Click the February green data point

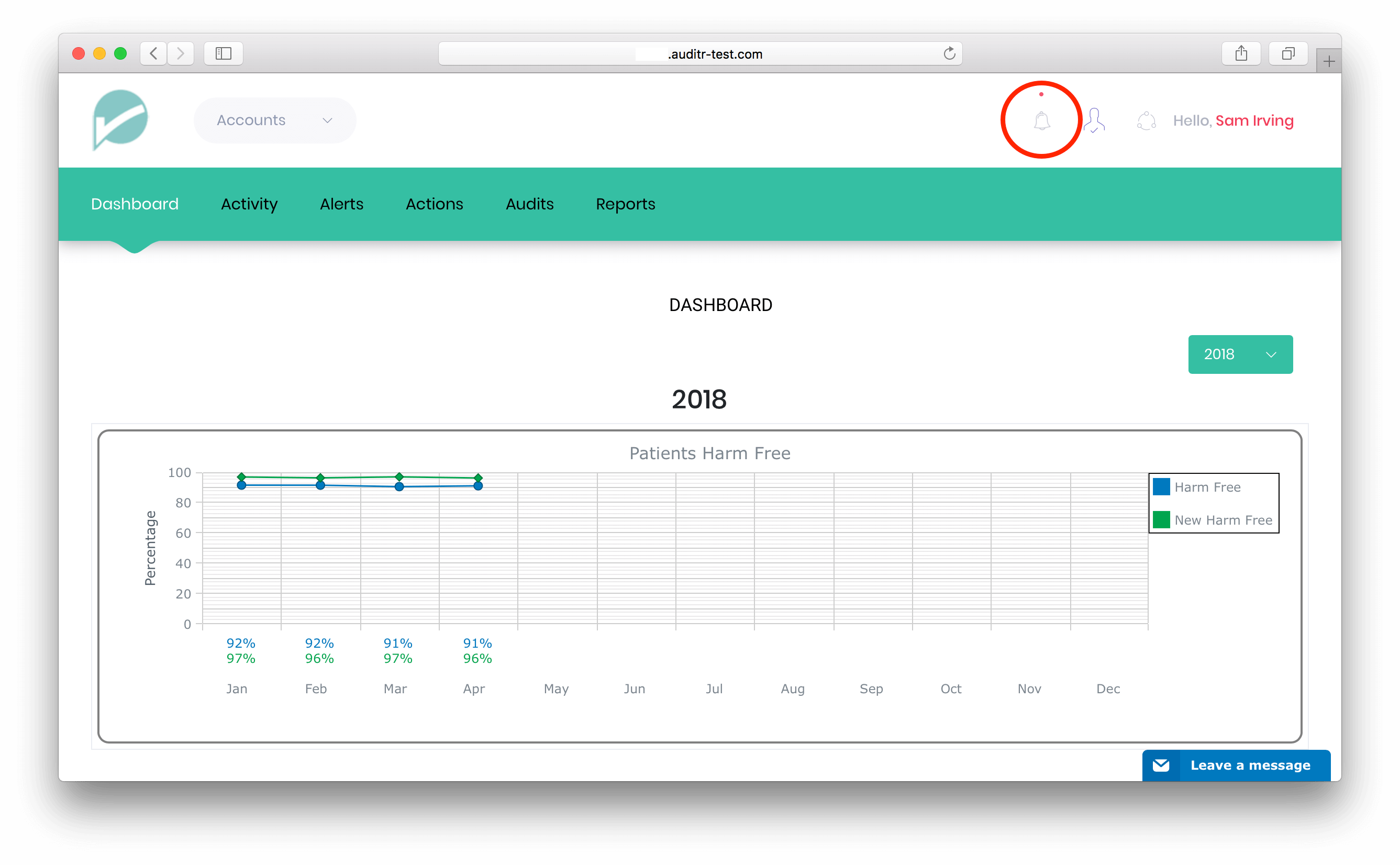click(x=320, y=478)
